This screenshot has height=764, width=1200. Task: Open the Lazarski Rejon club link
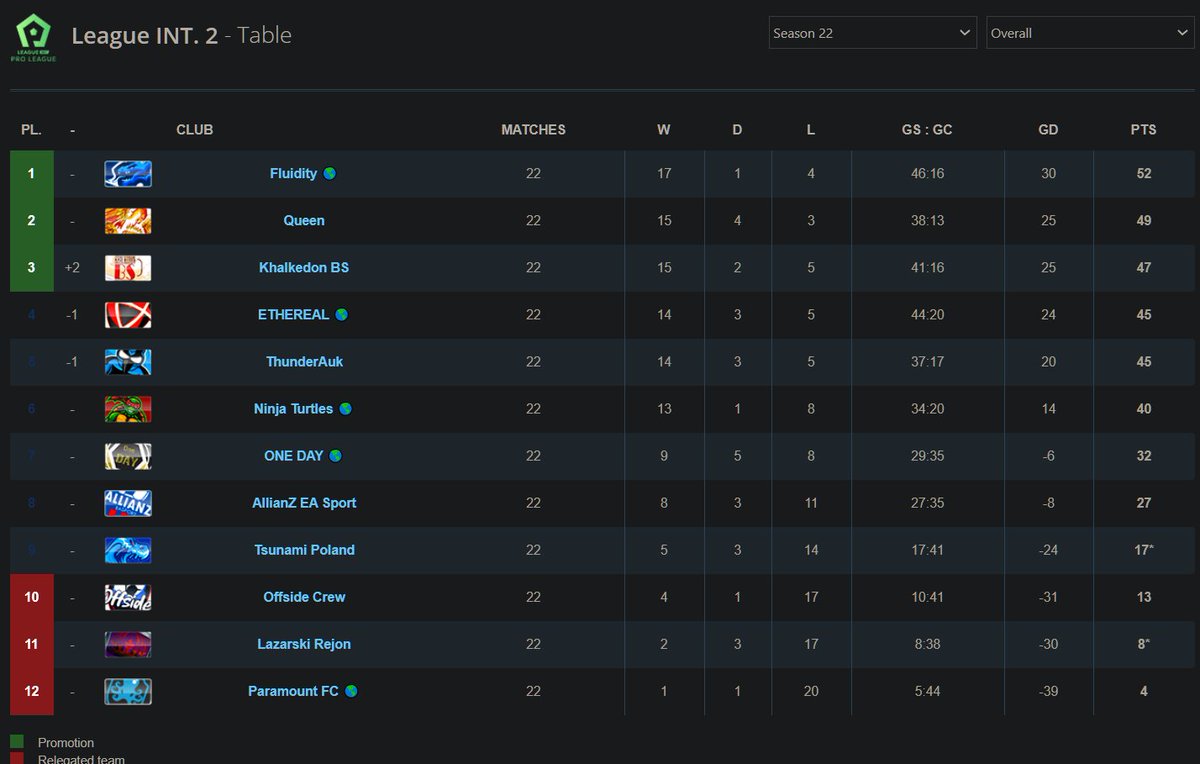pyautogui.click(x=304, y=644)
